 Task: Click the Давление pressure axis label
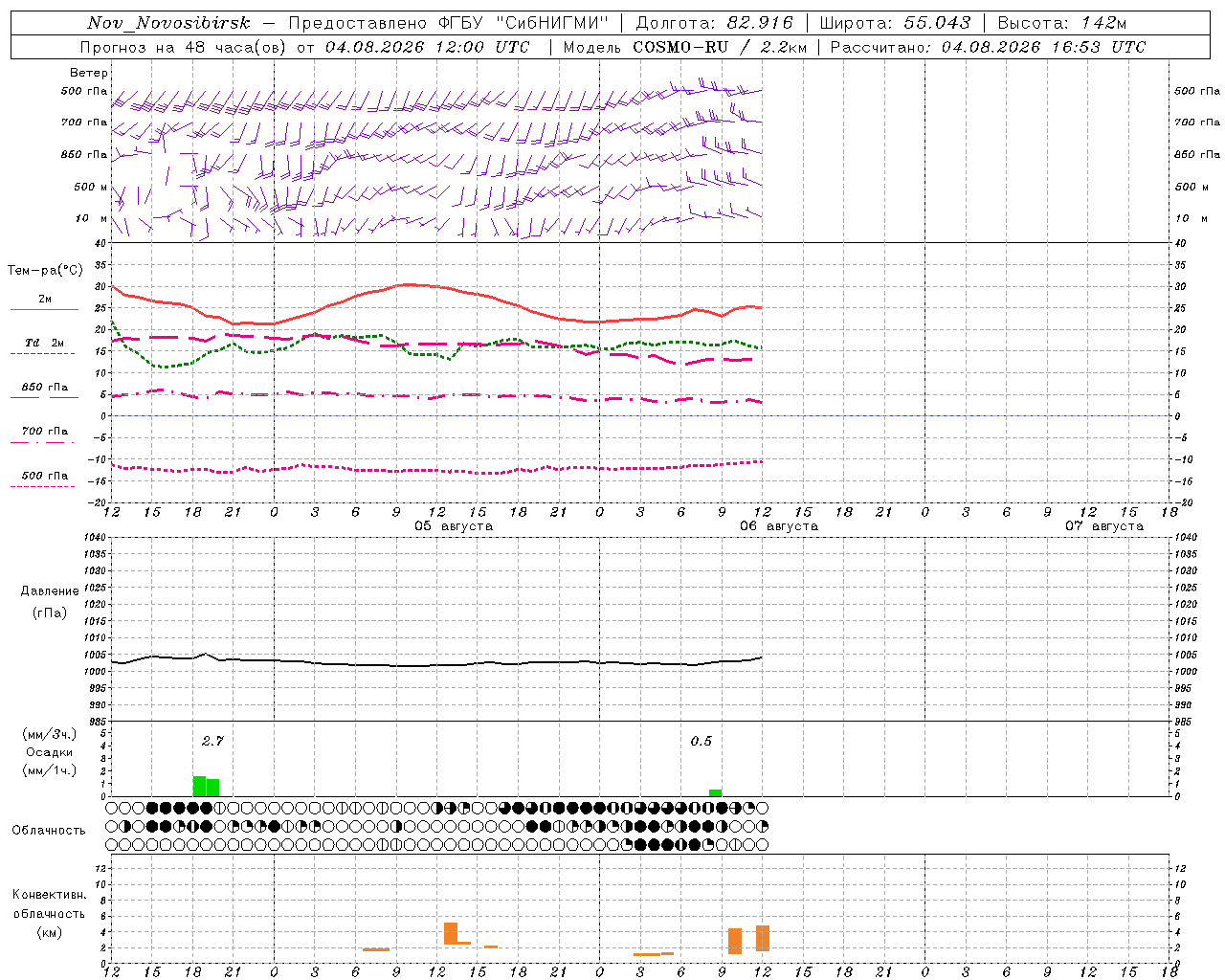tap(50, 591)
